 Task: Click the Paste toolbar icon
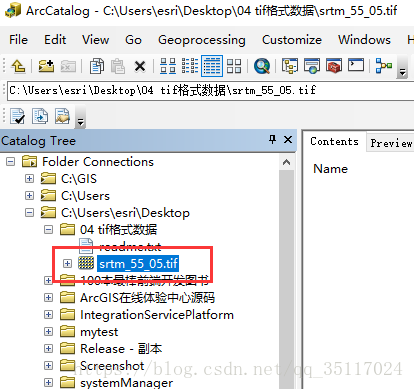pyautogui.click(x=118, y=66)
